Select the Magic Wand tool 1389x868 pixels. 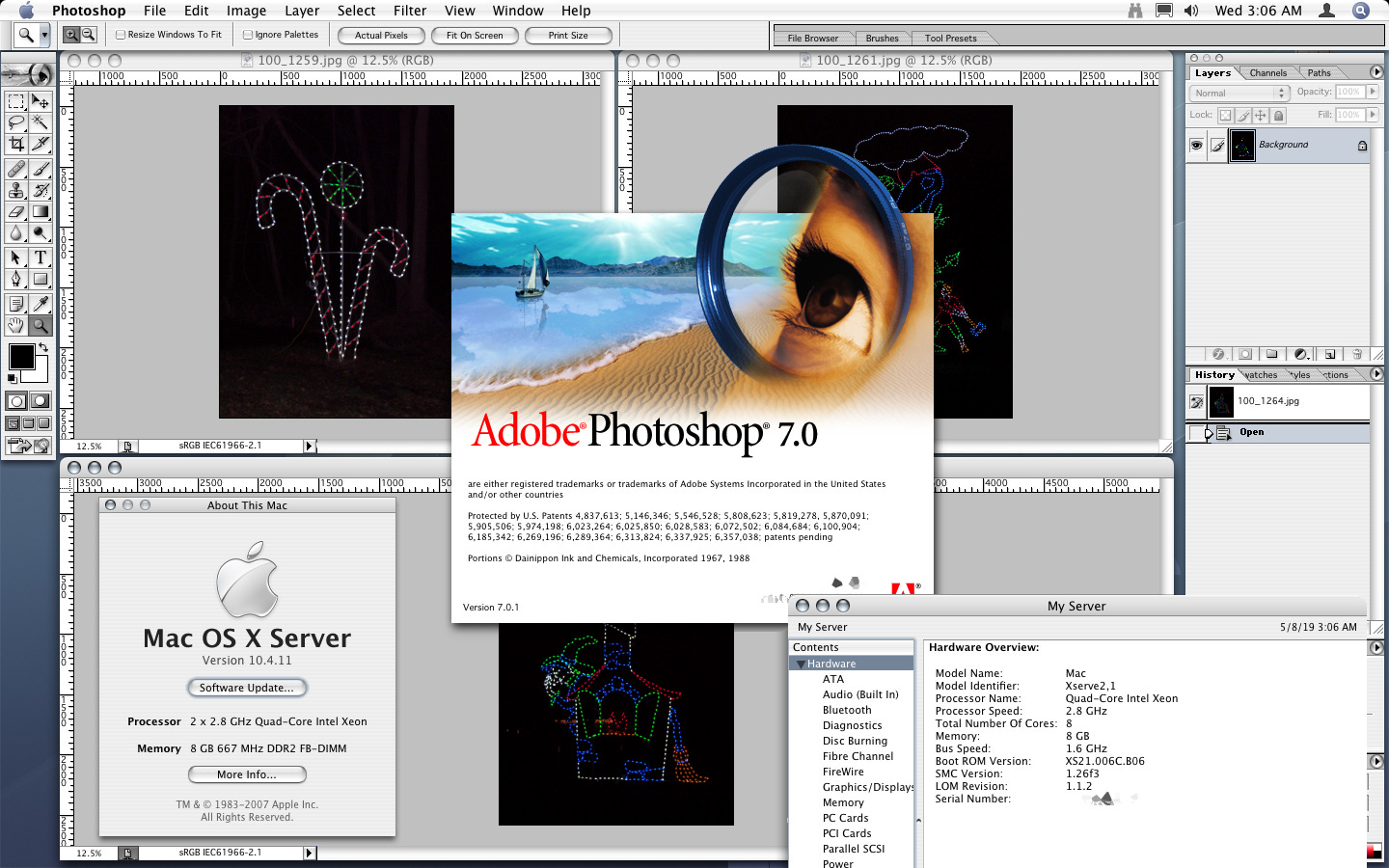click(40, 122)
